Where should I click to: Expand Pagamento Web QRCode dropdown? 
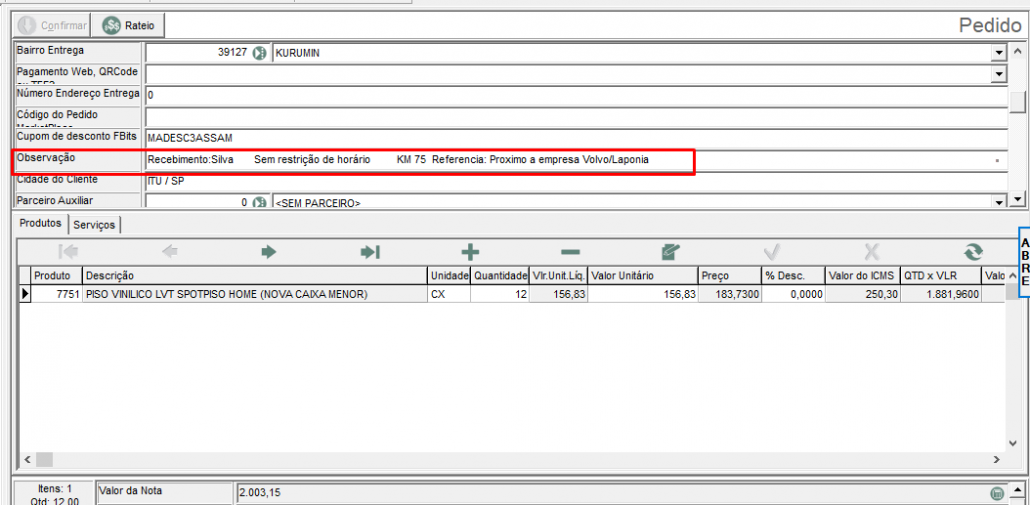point(998,74)
